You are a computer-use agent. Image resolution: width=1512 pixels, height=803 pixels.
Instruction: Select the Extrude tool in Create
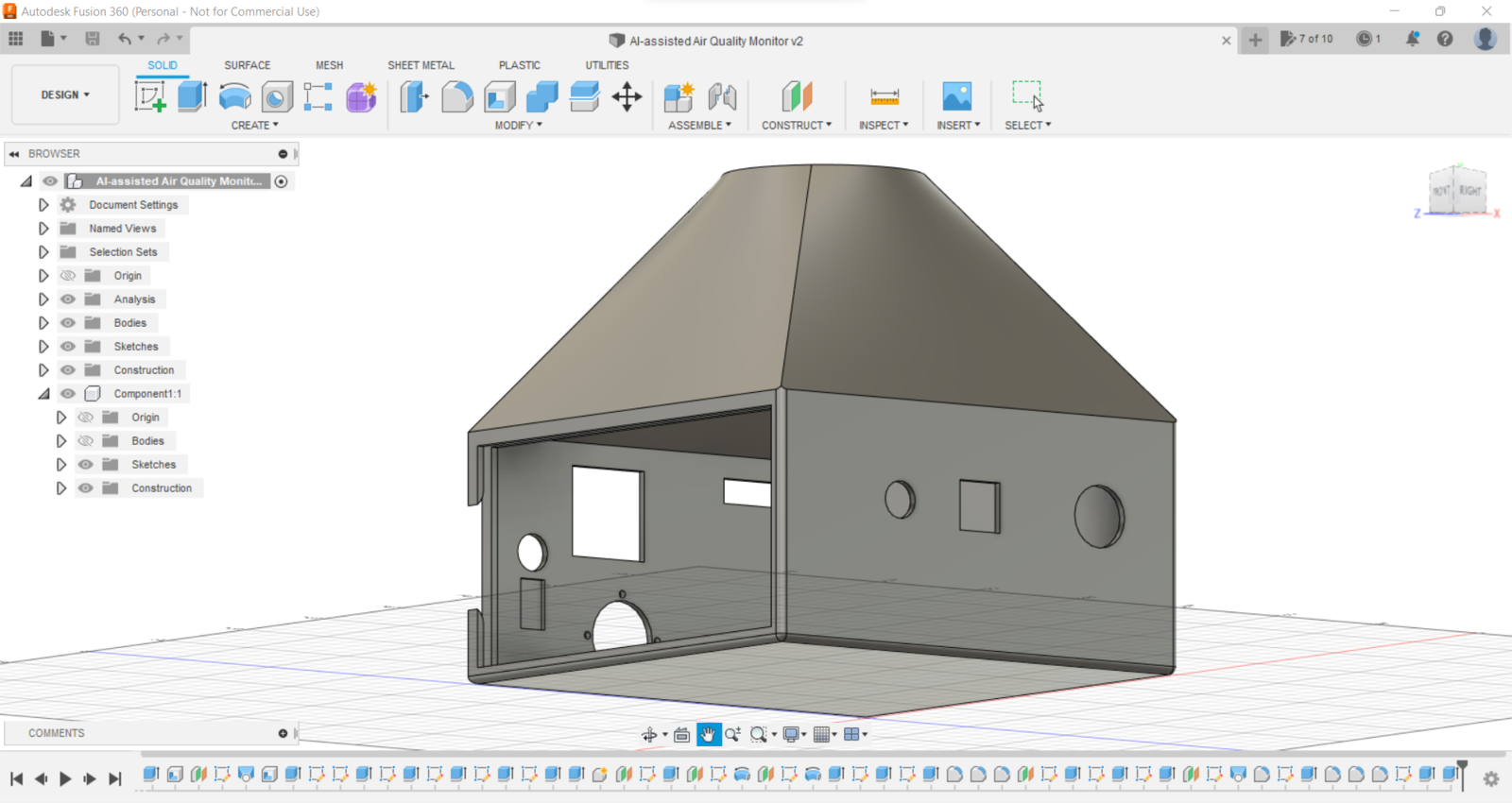pyautogui.click(x=192, y=96)
